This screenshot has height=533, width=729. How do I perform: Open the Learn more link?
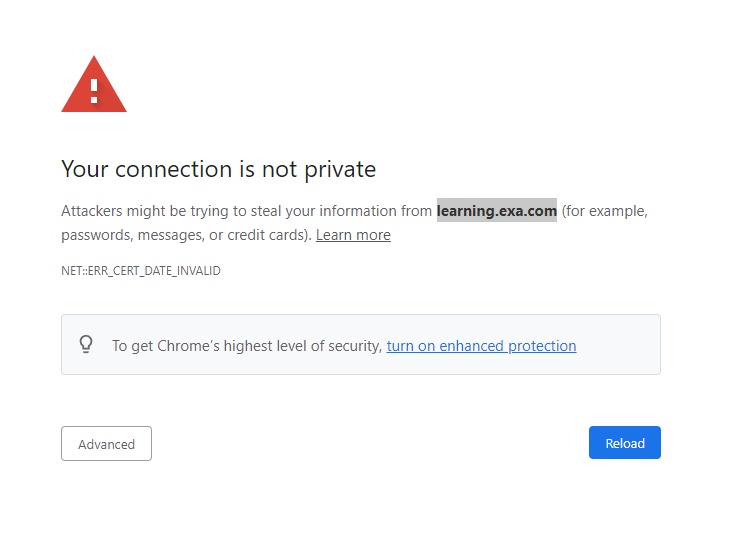[x=353, y=235]
